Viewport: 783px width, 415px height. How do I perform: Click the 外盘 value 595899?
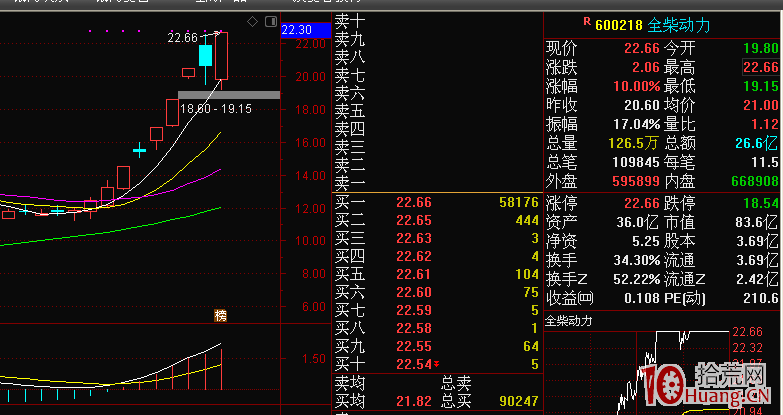pyautogui.click(x=638, y=181)
